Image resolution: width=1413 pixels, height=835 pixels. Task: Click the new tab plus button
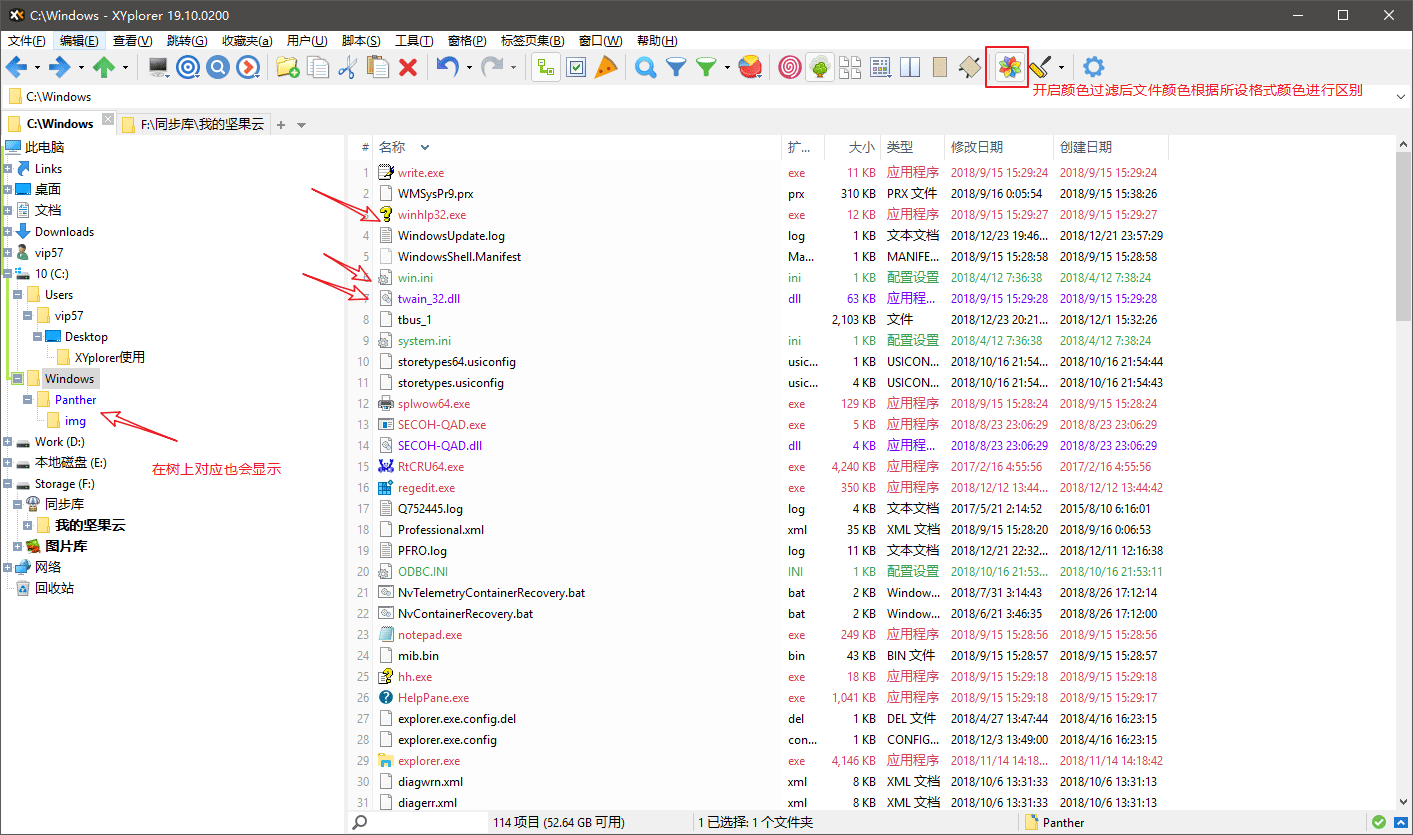click(281, 125)
